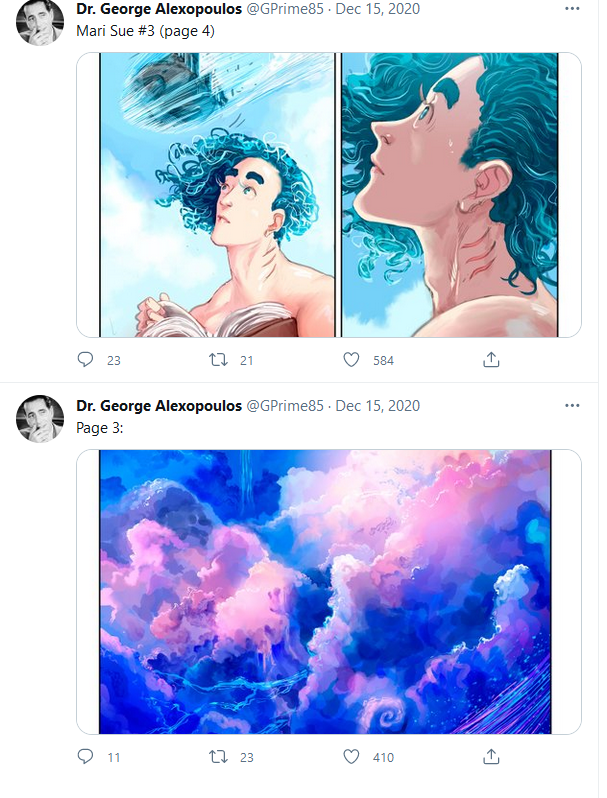607x798 pixels.
Task: Open Dec 15, 2020 timestamp of Page 3 tweet
Action: tap(378, 406)
